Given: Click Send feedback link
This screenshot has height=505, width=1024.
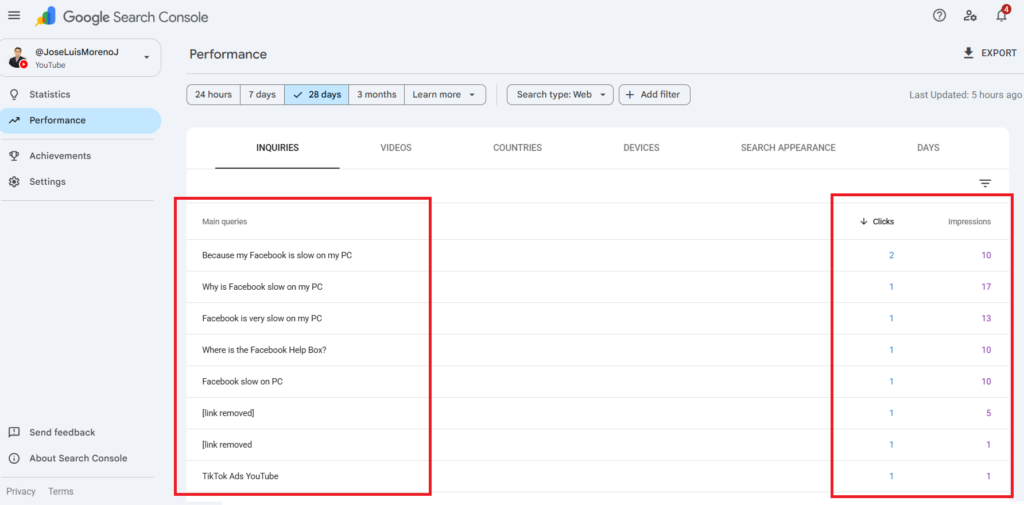Looking at the screenshot, I should click(x=62, y=432).
